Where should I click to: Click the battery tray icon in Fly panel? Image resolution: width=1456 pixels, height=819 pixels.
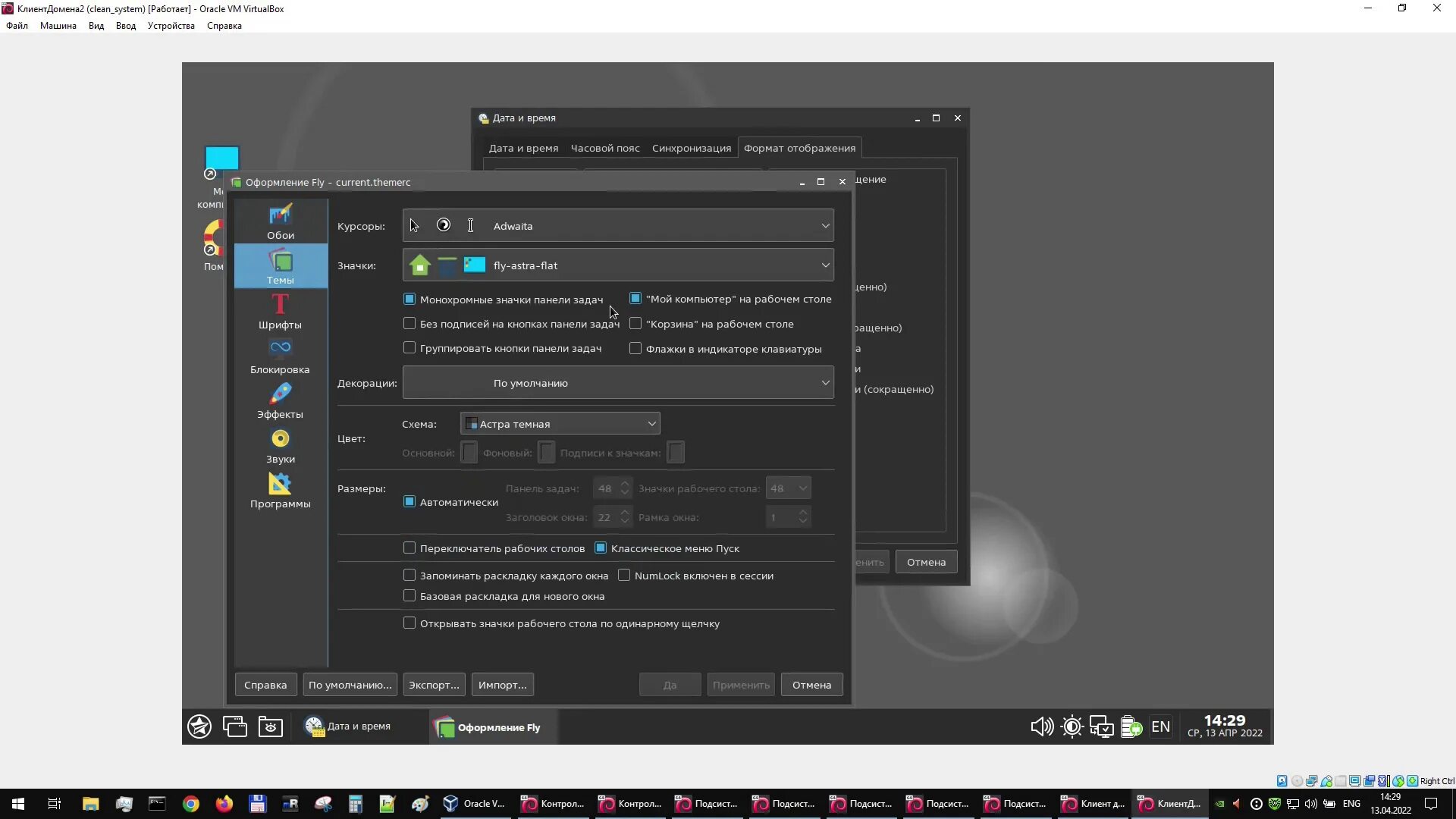[1131, 726]
